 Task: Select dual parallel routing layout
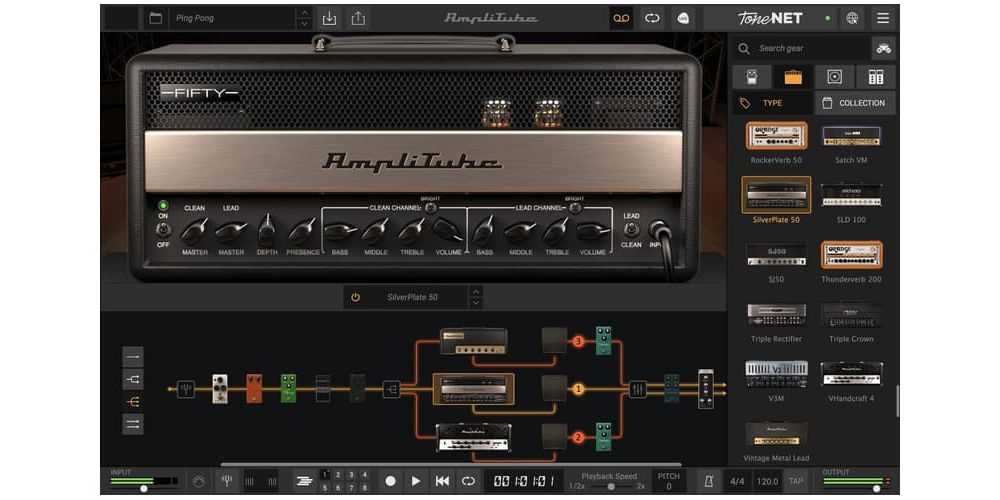pos(133,424)
